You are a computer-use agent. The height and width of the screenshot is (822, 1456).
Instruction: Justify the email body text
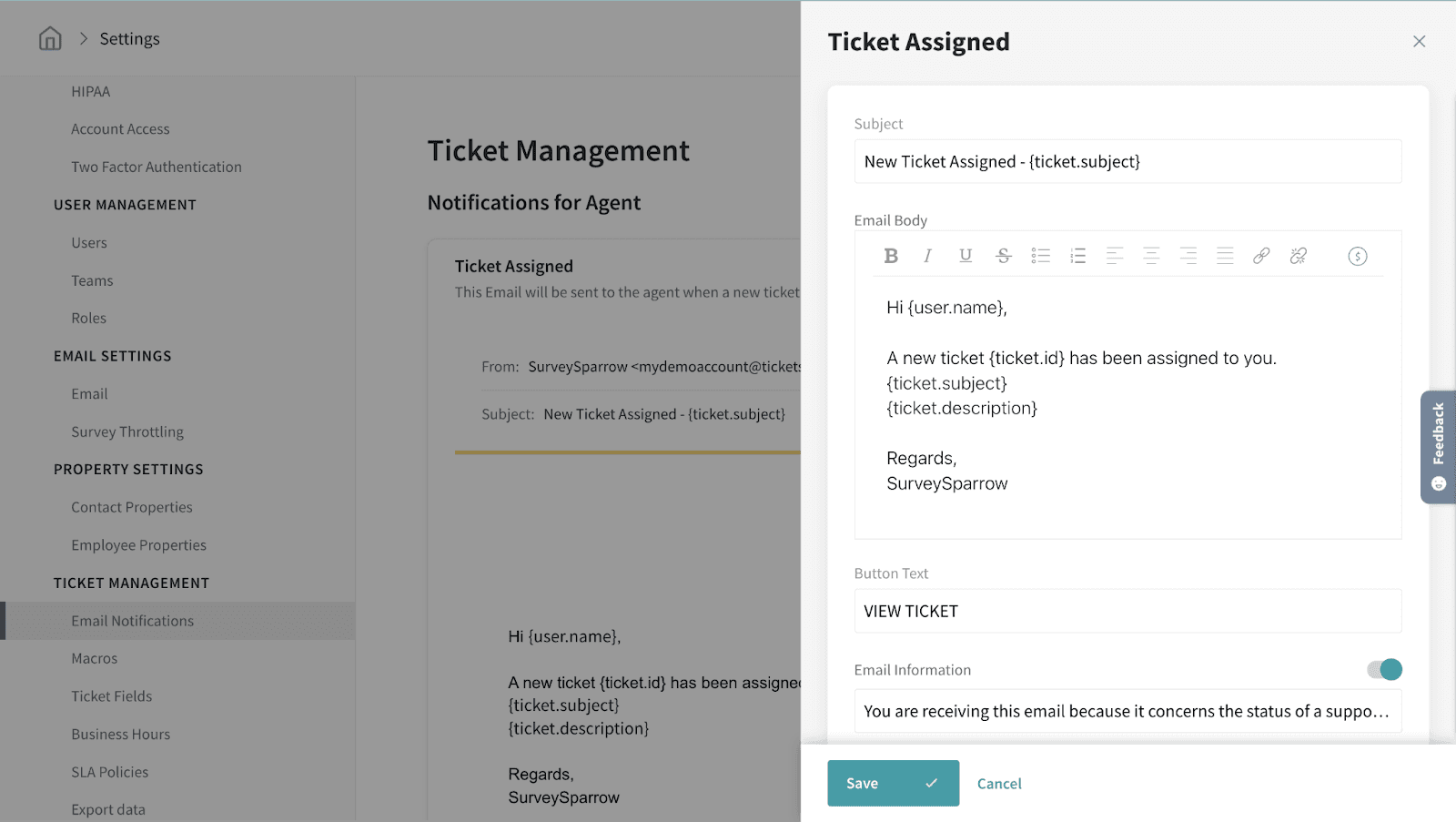(x=1225, y=256)
